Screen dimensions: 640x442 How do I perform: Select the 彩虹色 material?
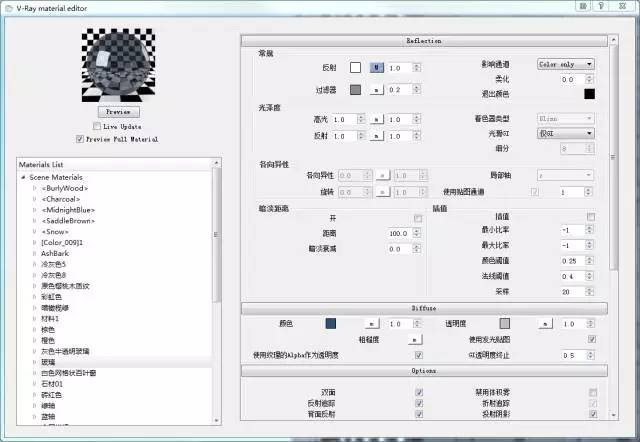pyautogui.click(x=51, y=297)
